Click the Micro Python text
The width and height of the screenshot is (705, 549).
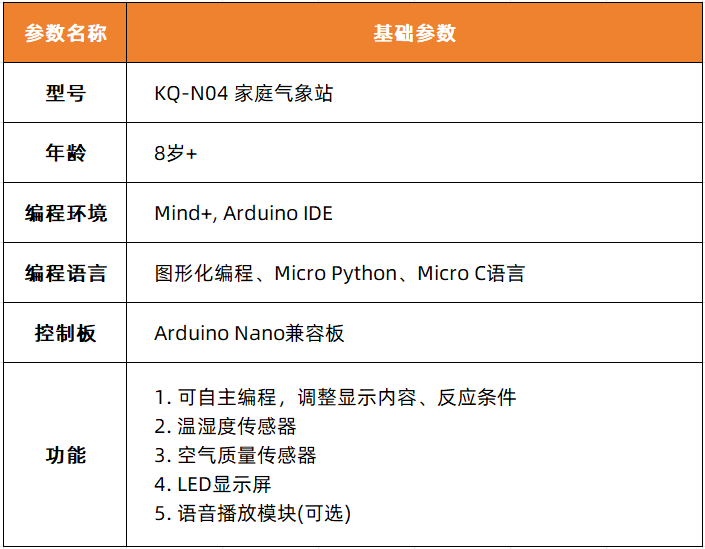335,273
